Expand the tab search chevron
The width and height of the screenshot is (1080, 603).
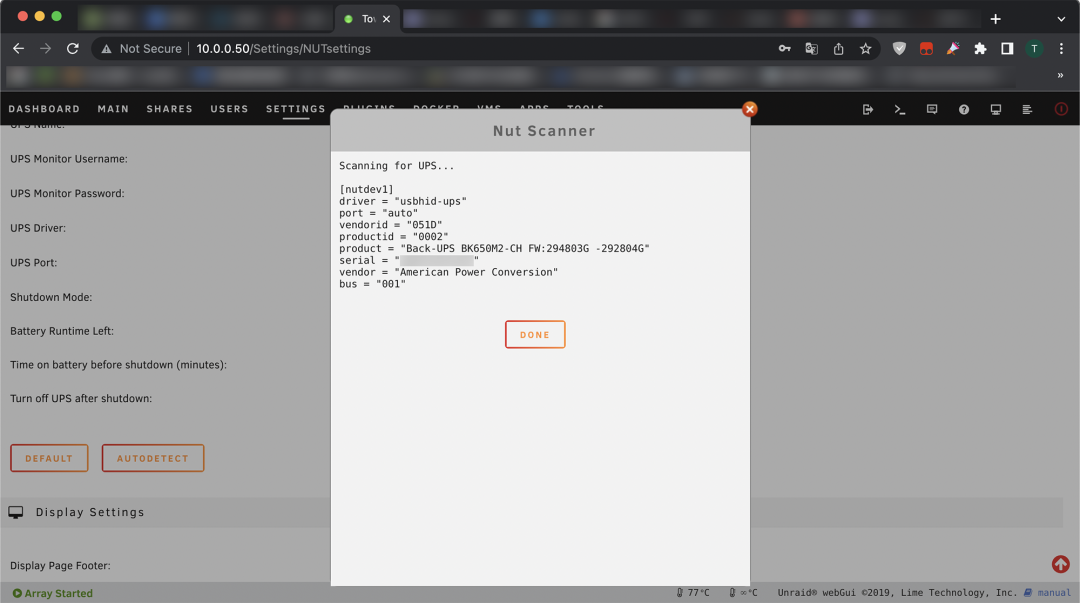[x=1061, y=19]
